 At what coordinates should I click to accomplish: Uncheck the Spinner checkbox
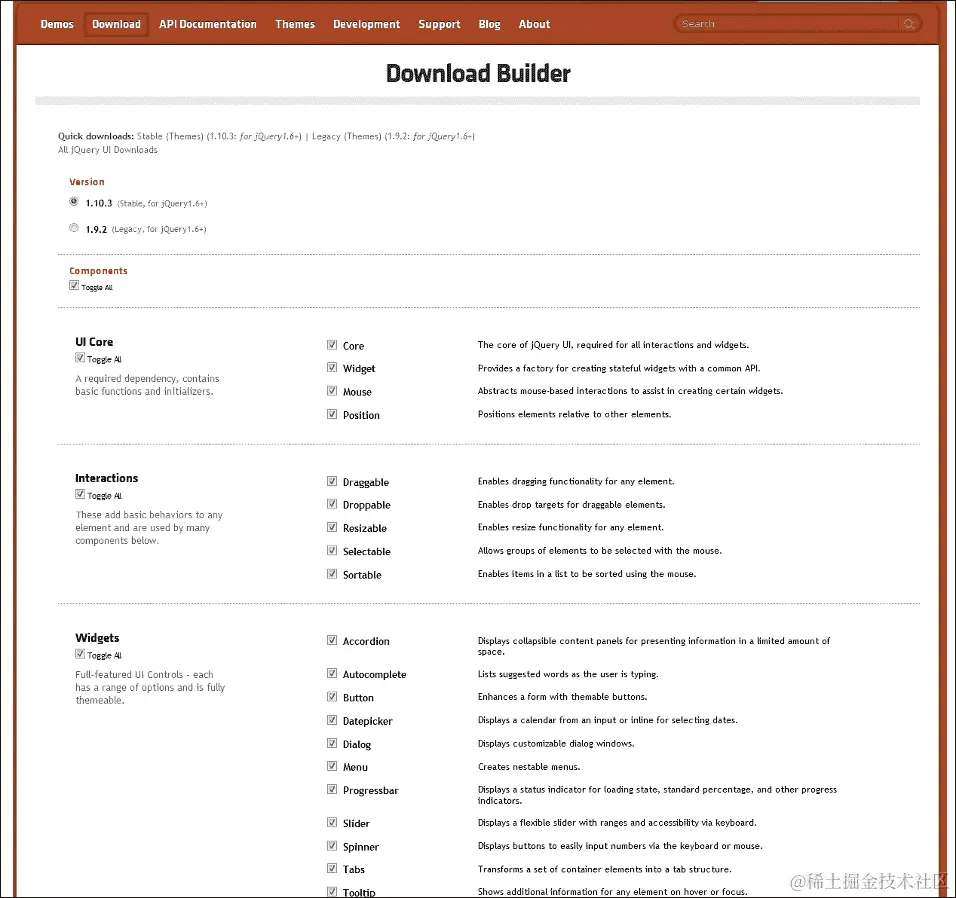coord(332,846)
